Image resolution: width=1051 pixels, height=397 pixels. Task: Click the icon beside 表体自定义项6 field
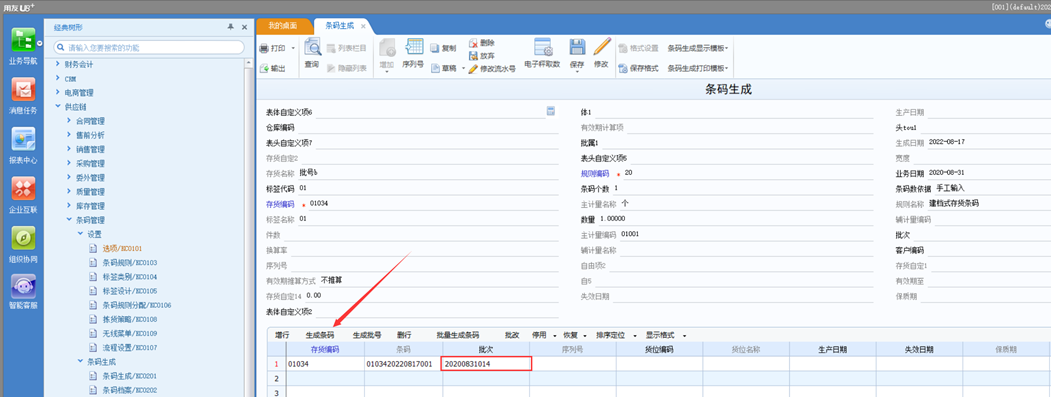[551, 111]
